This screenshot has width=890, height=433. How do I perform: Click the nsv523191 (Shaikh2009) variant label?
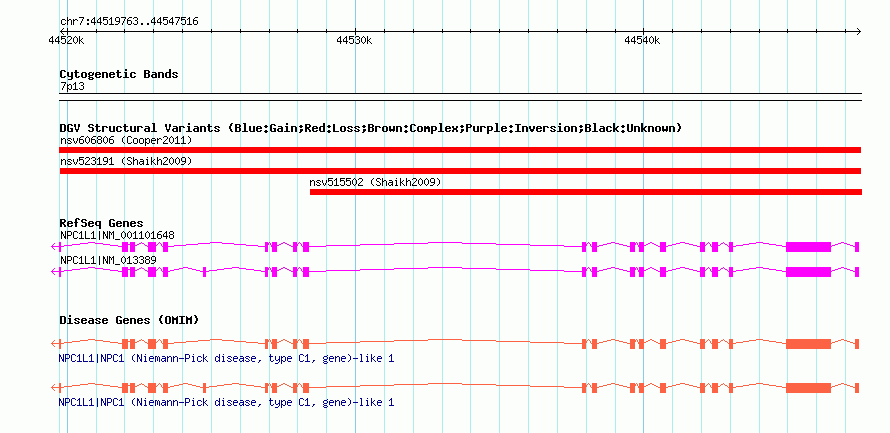point(126,161)
